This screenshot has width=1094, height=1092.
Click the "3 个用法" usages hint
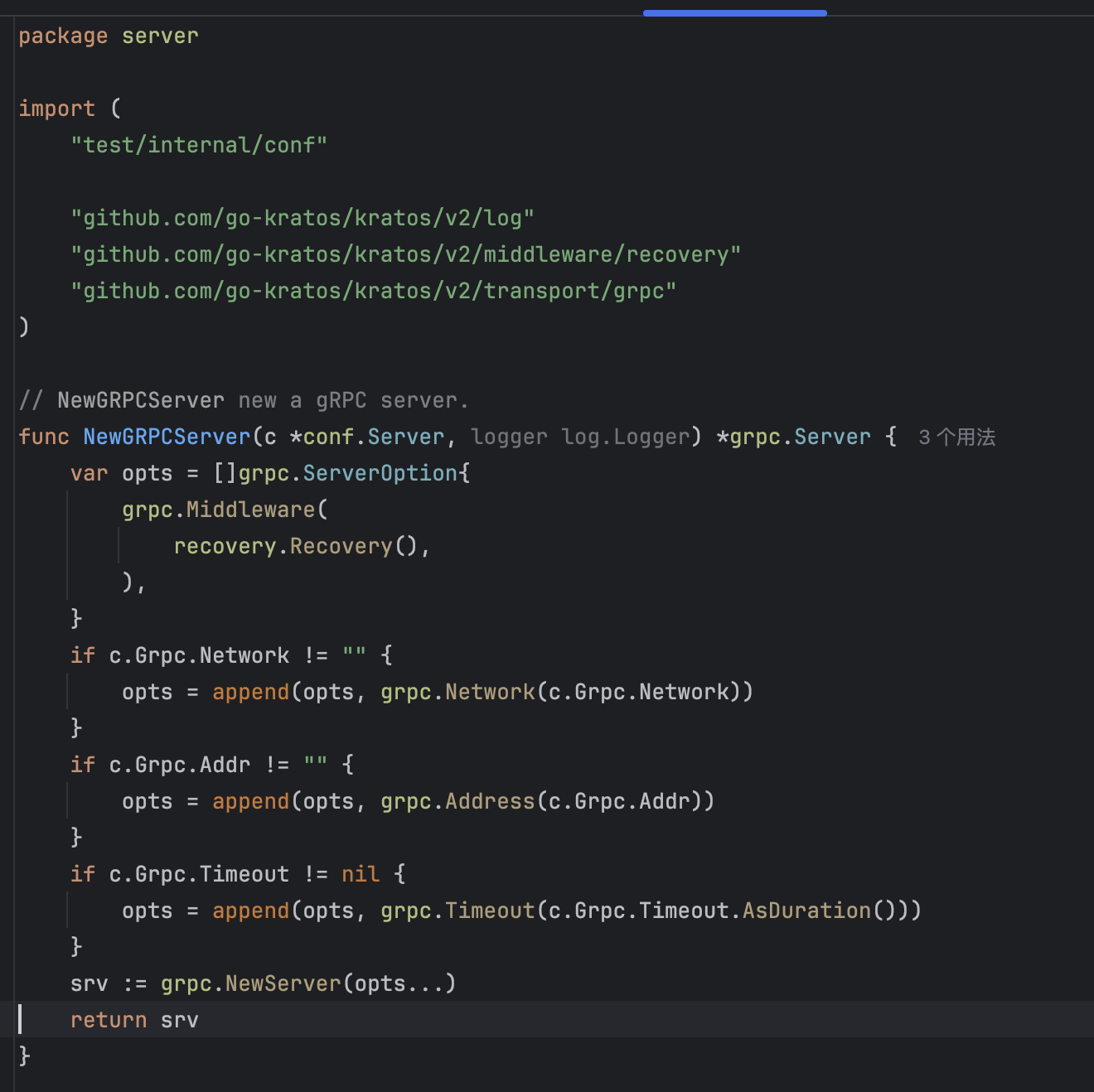(956, 437)
